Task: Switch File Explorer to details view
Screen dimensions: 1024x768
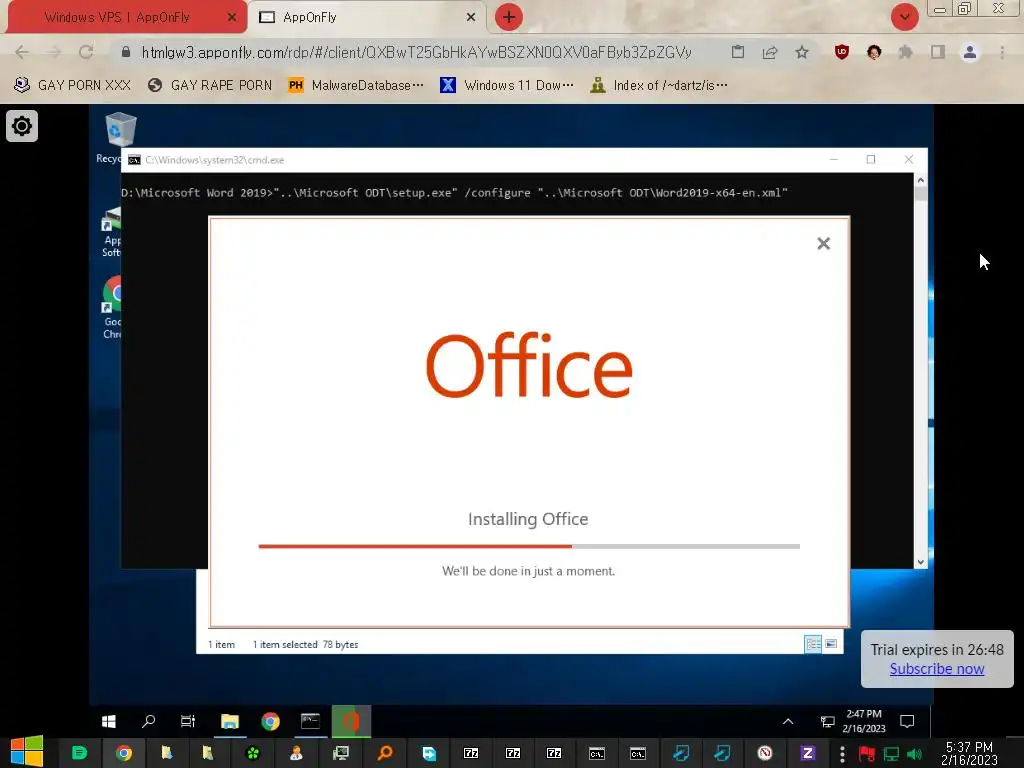Action: (x=813, y=644)
